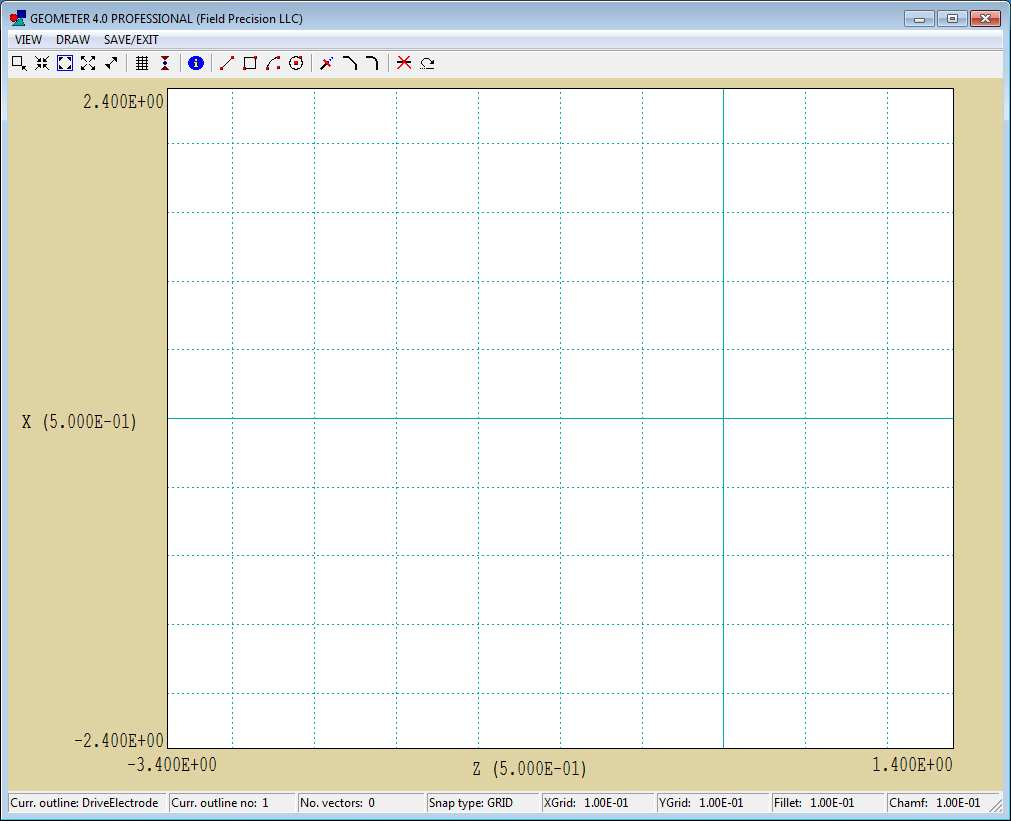Screen dimensions: 1011x821
Task: Click the zoom-in magnifier tool
Action: click(16, 63)
